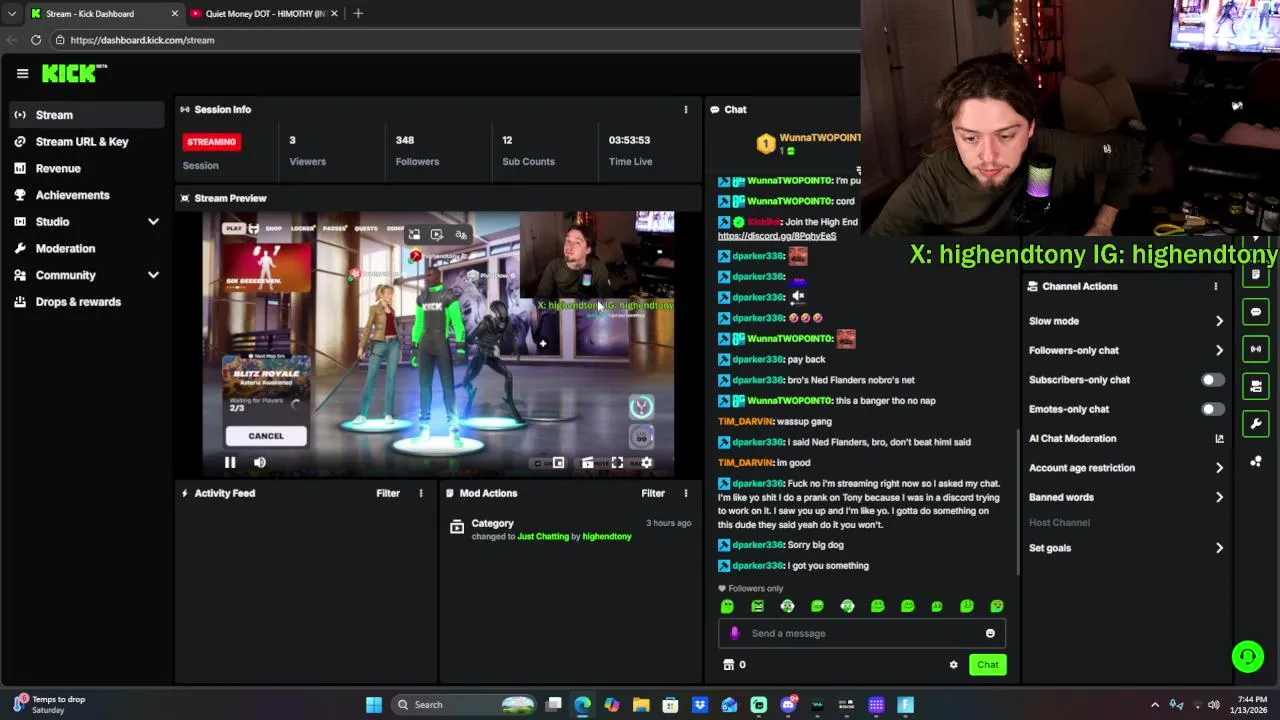Reload the browser page

pyautogui.click(x=36, y=40)
